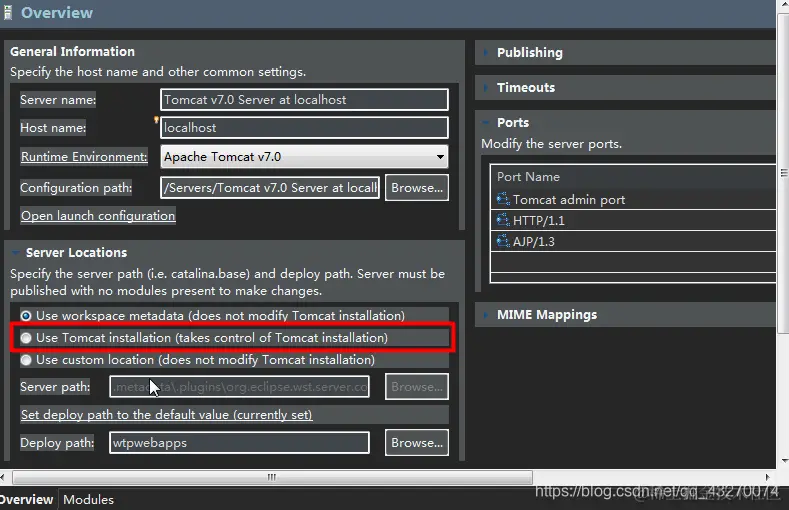This screenshot has height=510, width=789.
Task: Select the HTTP/1.1 port row
Action: tap(633, 220)
